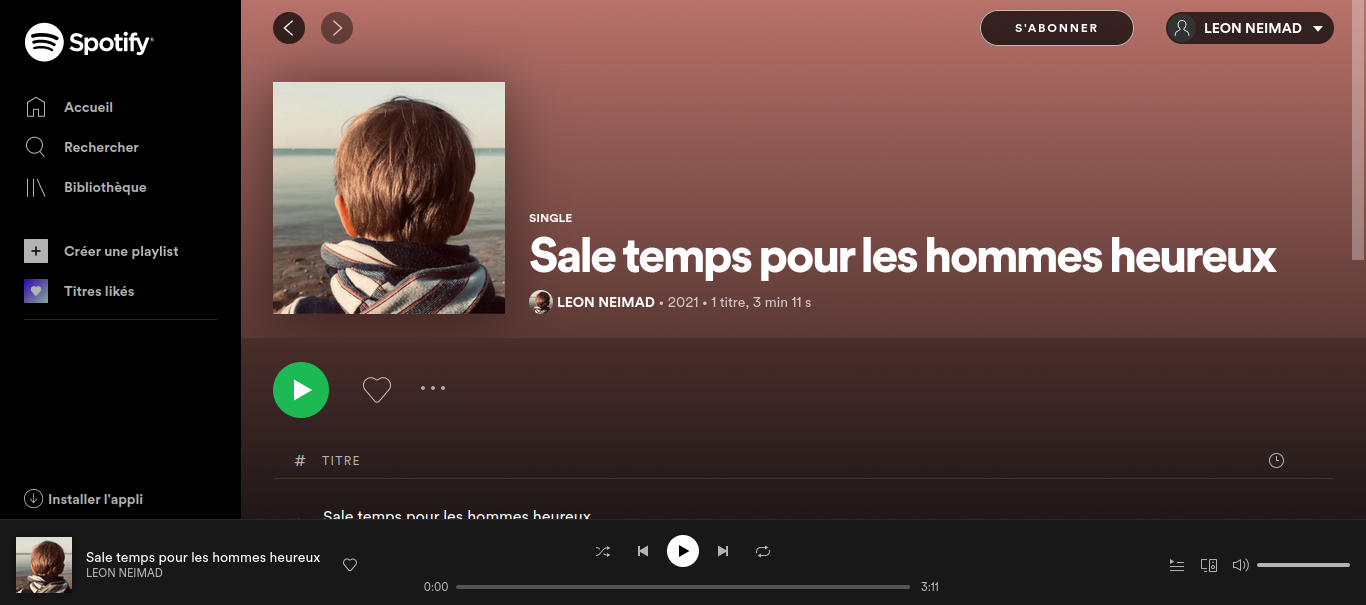Play the single with green play button

(x=301, y=390)
